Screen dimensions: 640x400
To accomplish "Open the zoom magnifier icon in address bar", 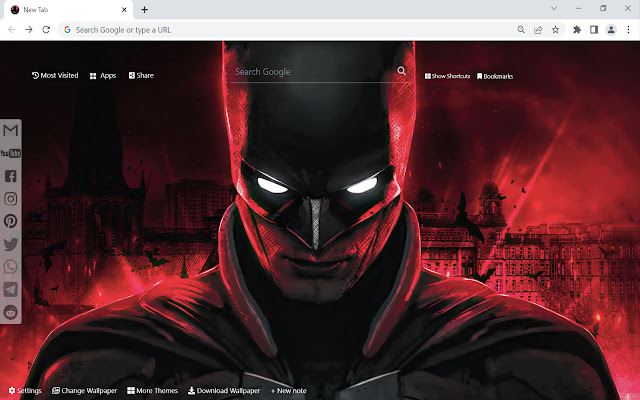I will pos(521,30).
